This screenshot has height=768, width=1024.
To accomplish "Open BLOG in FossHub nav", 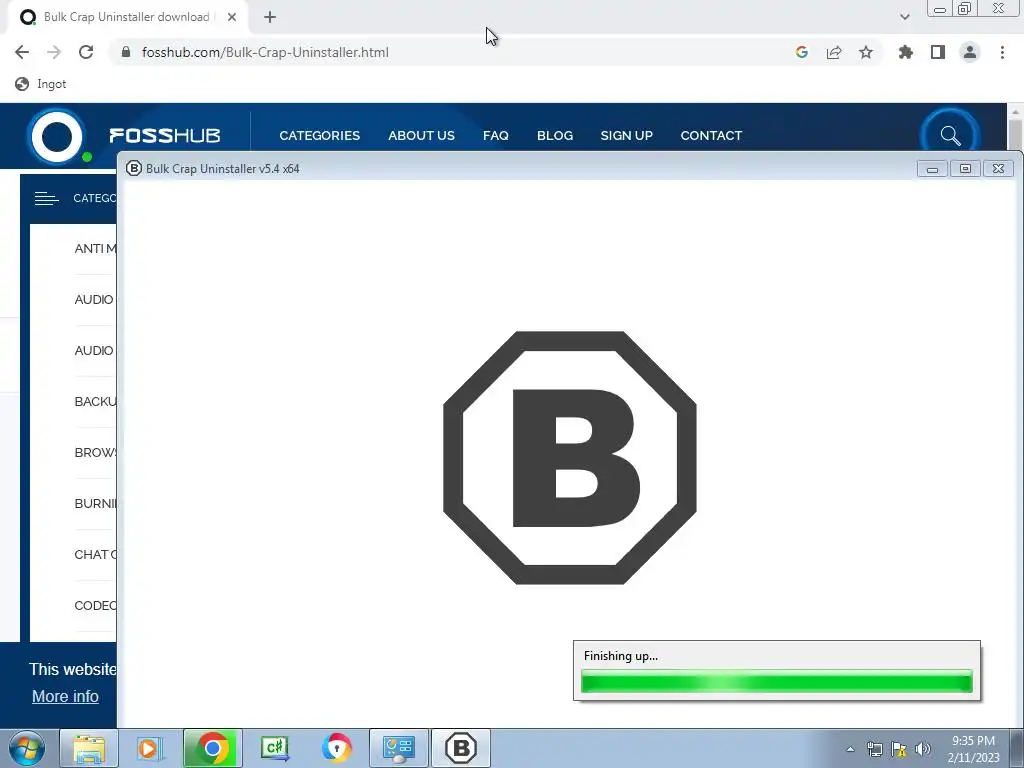I will point(555,135).
